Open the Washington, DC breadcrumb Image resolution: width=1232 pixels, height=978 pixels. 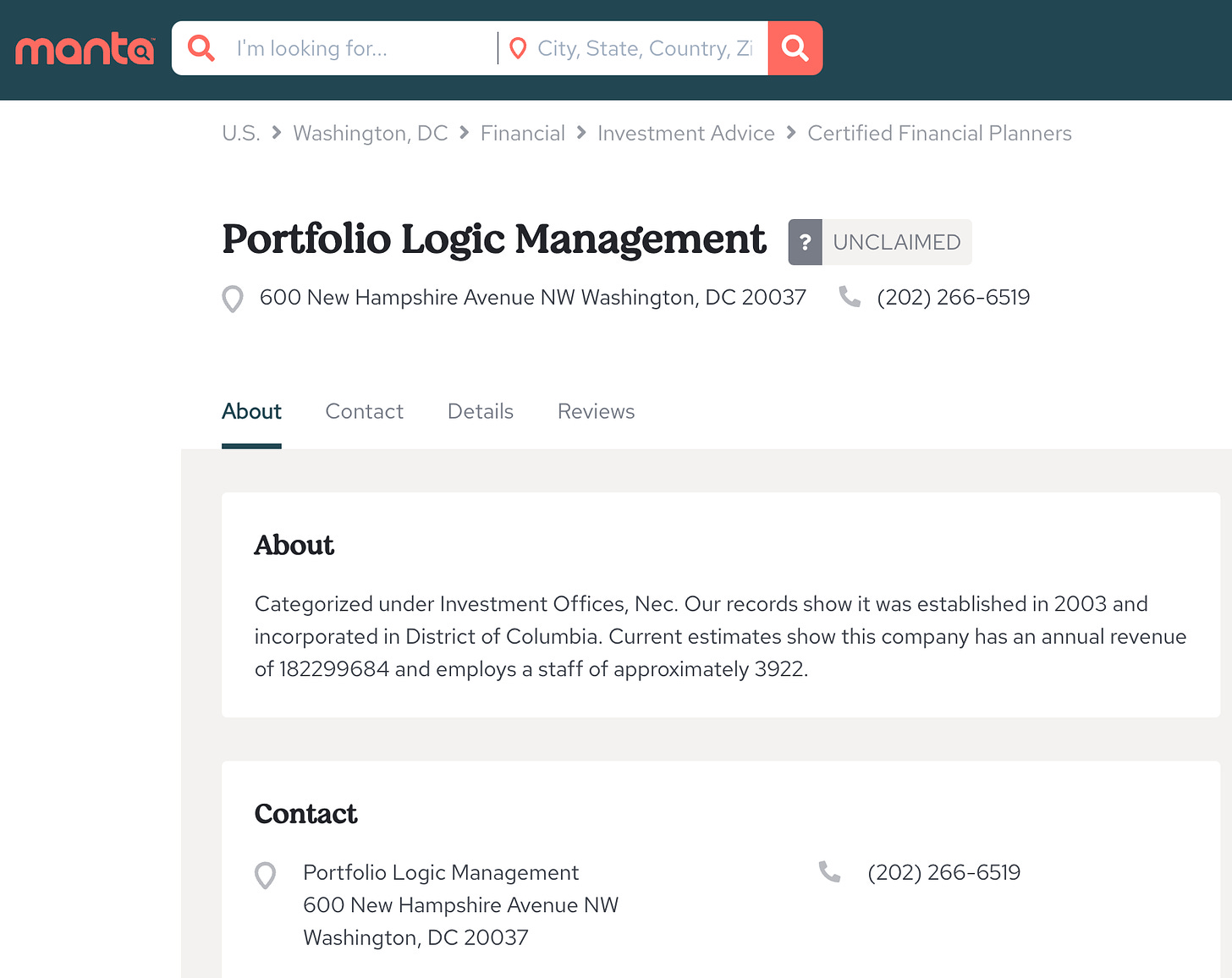[371, 134]
